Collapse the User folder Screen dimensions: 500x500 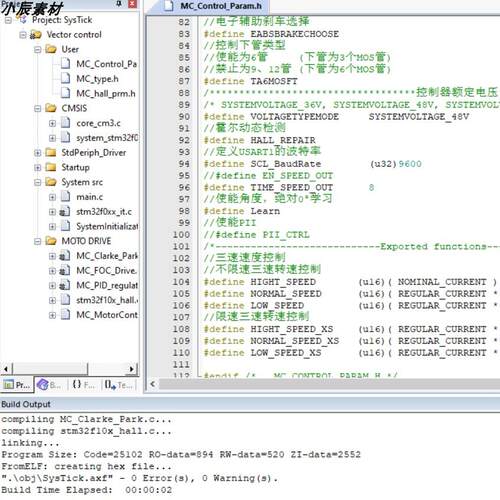(38, 49)
